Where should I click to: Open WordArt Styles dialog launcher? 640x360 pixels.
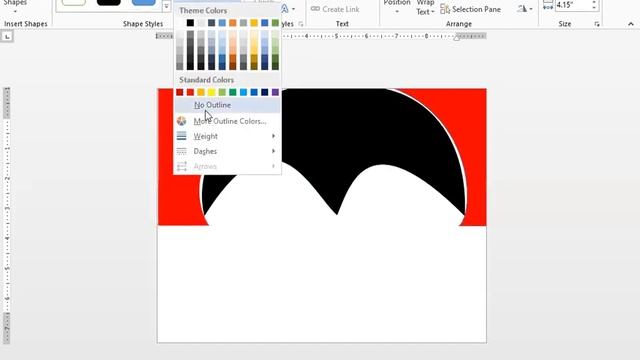[301, 24]
